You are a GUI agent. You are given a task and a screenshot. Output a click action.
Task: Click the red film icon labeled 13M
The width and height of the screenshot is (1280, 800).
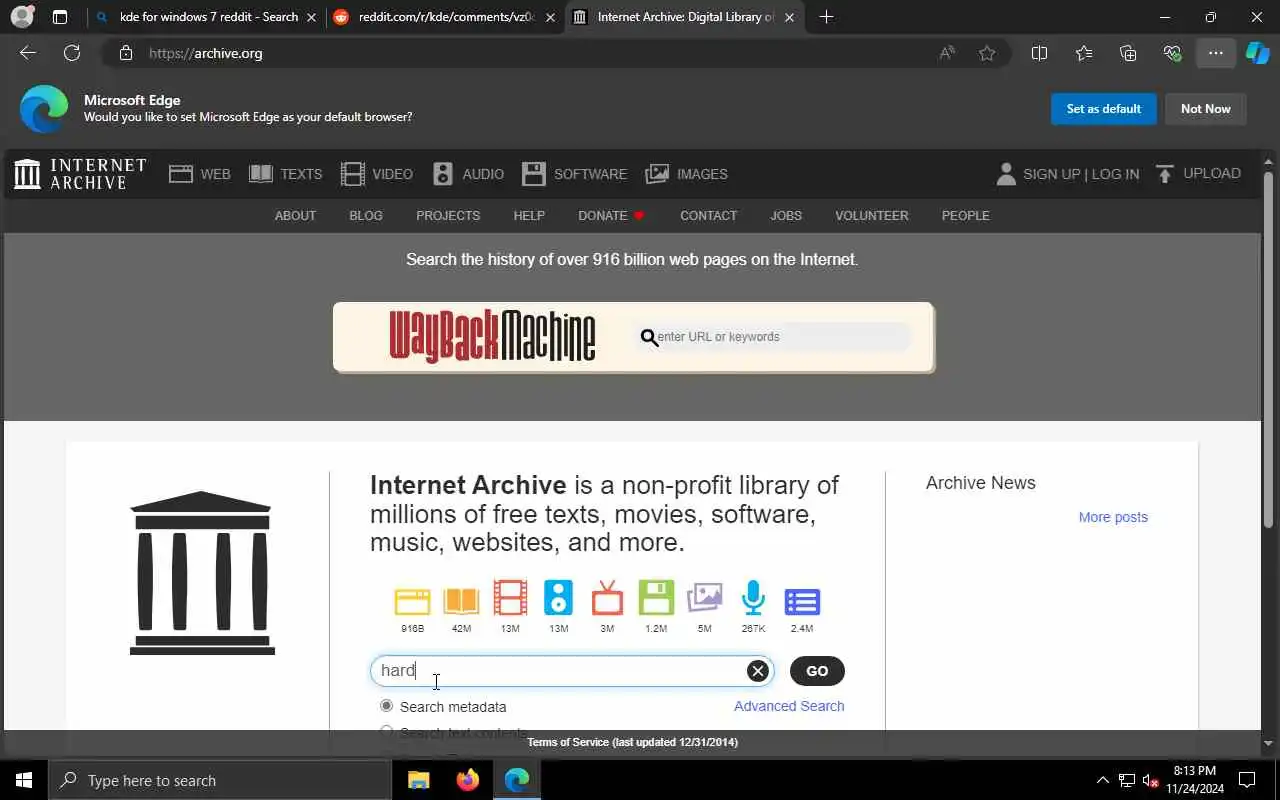pos(510,598)
